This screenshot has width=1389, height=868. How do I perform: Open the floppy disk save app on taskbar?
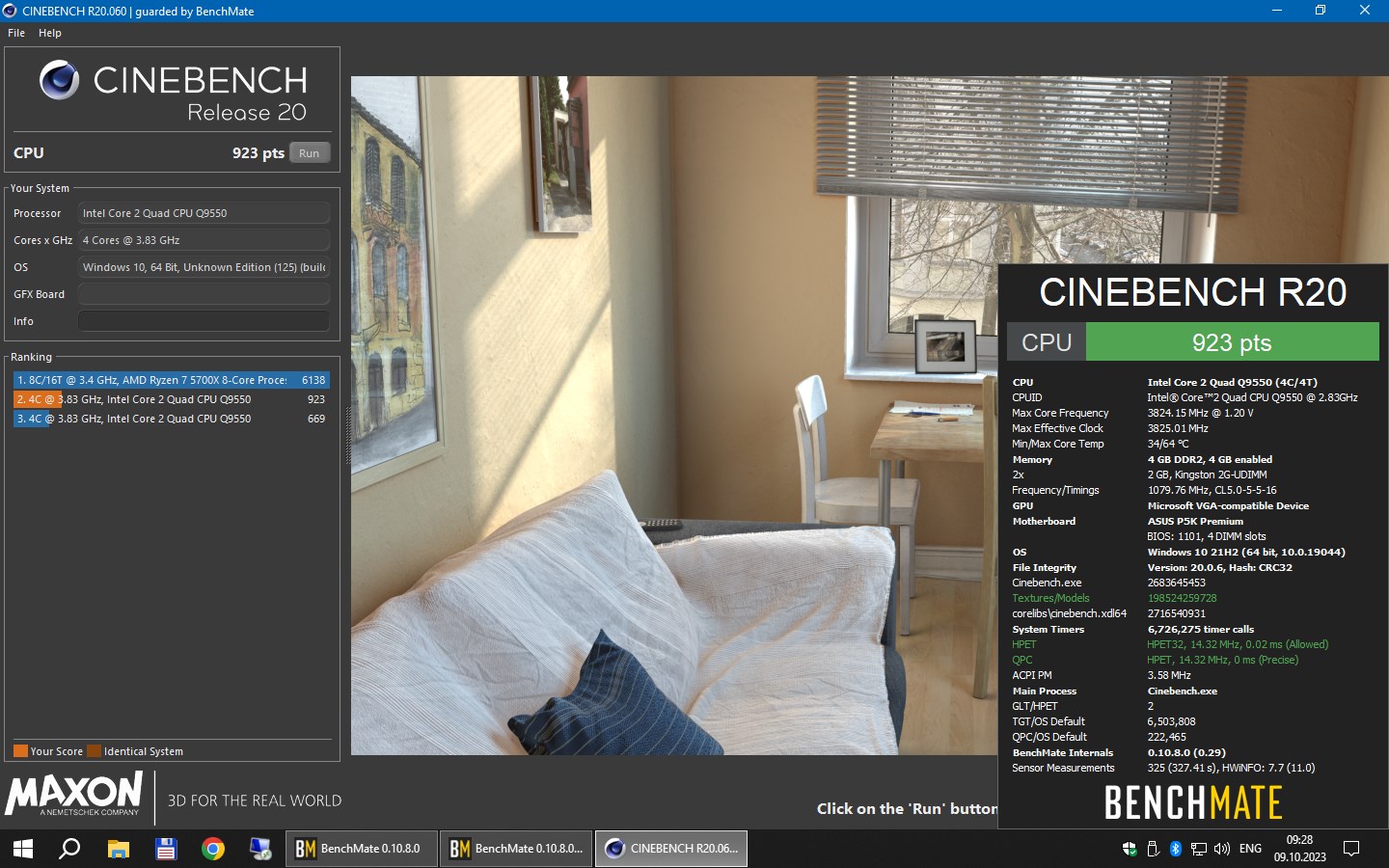pos(166,849)
